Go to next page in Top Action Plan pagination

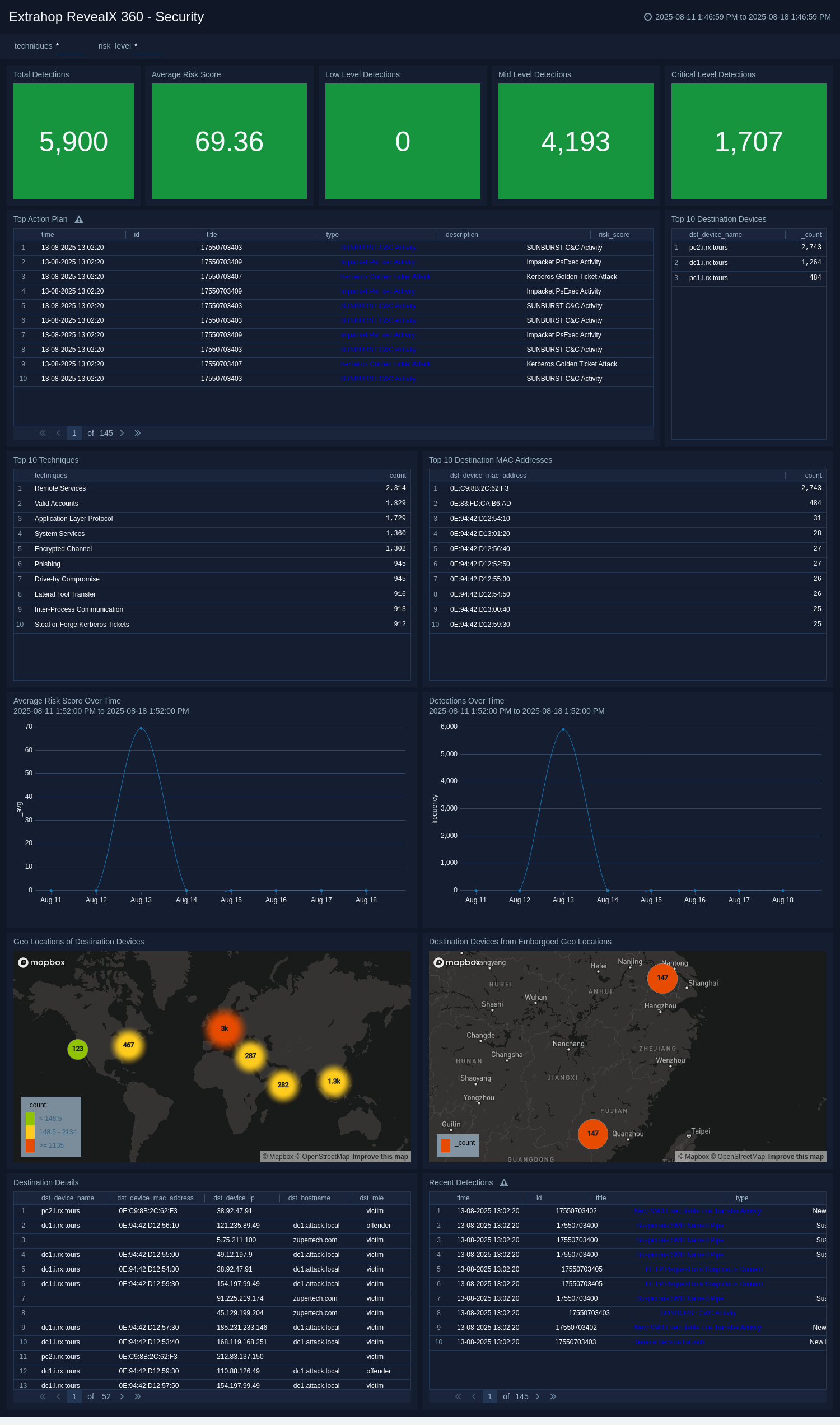tap(122, 433)
